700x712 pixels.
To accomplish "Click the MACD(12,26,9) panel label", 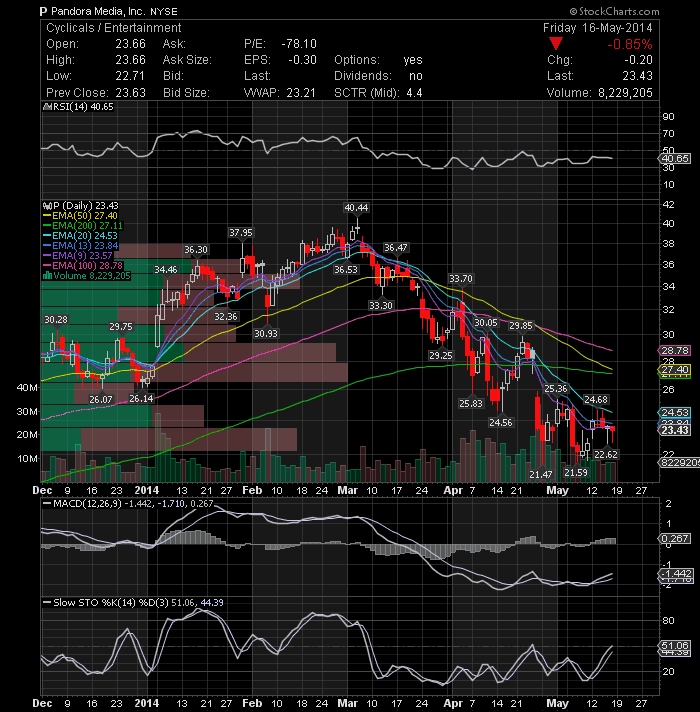I will click(x=86, y=504).
